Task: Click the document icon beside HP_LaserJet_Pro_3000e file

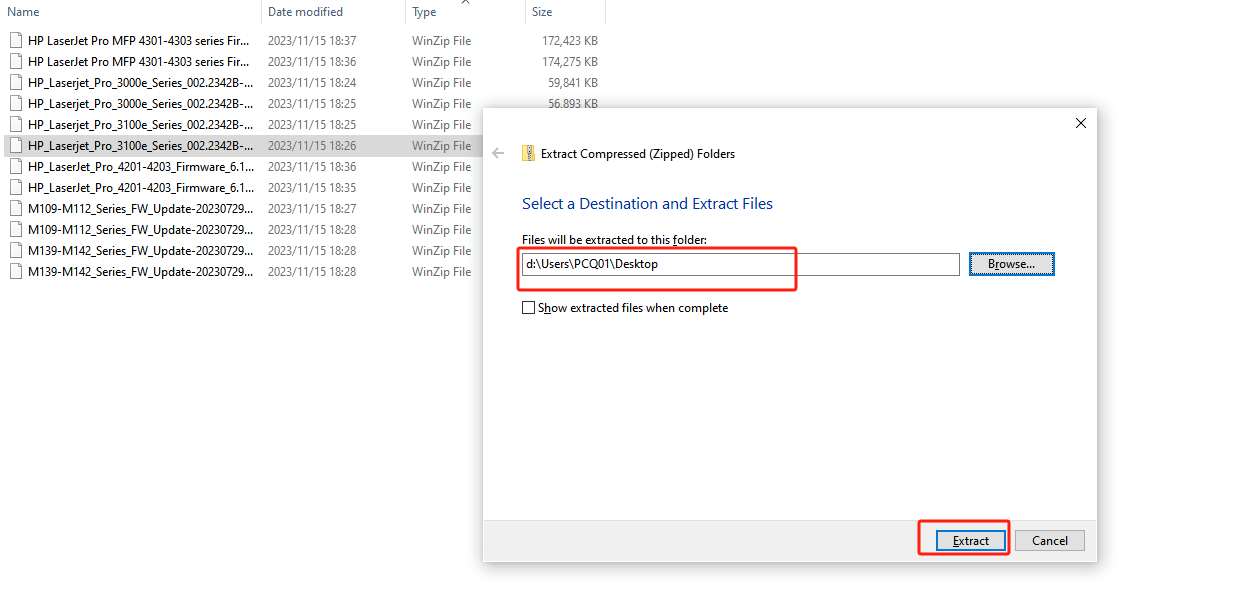Action: pos(15,82)
